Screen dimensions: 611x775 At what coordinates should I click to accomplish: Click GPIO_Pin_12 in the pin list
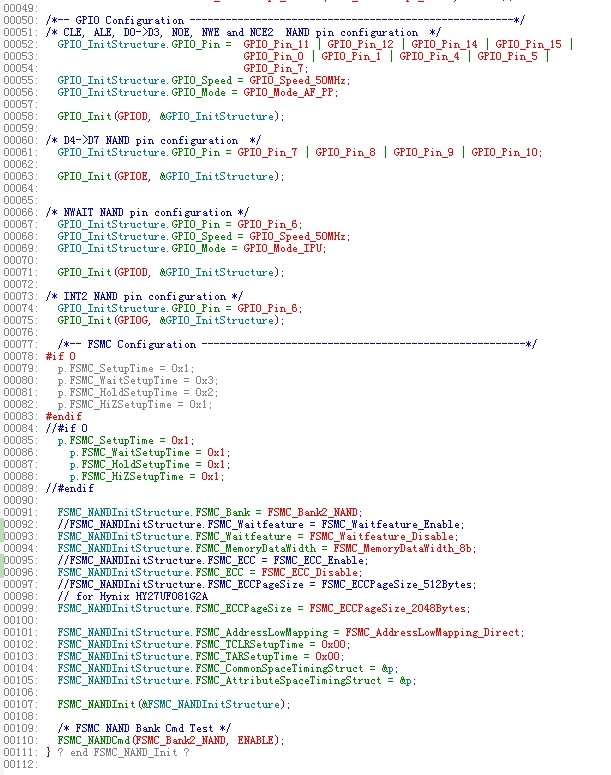point(360,44)
